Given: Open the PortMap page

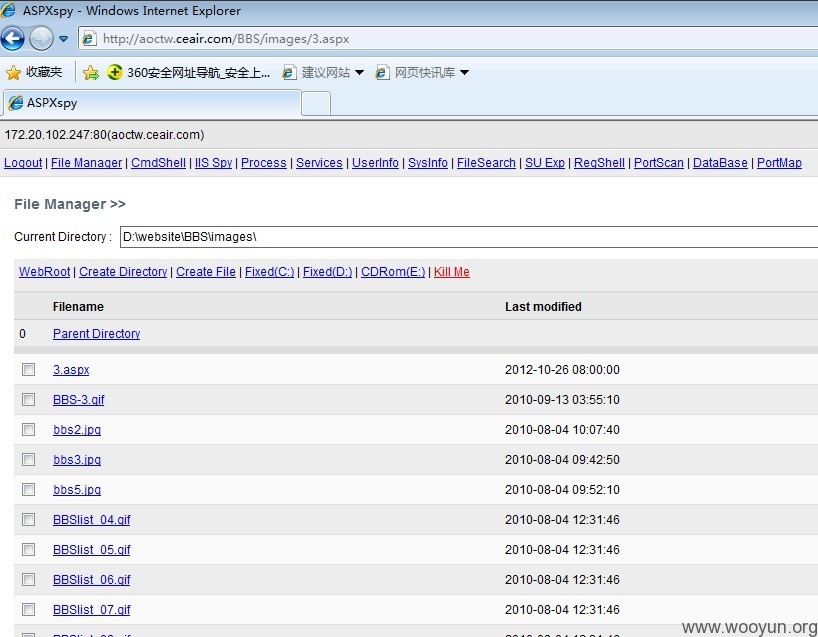Looking at the screenshot, I should (x=779, y=163).
